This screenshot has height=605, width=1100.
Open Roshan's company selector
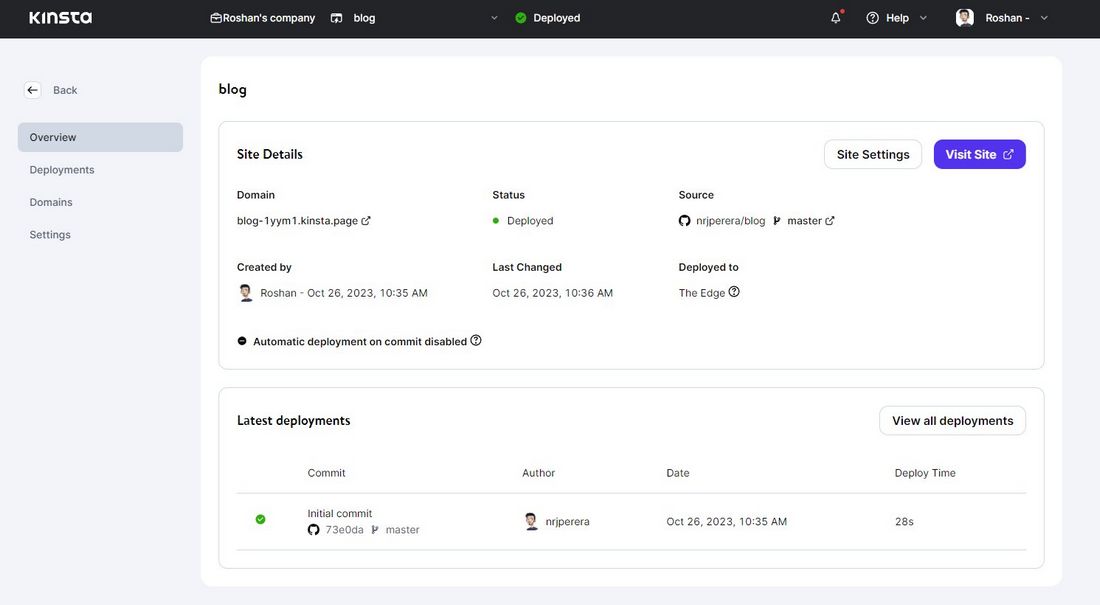pyautogui.click(x=263, y=18)
